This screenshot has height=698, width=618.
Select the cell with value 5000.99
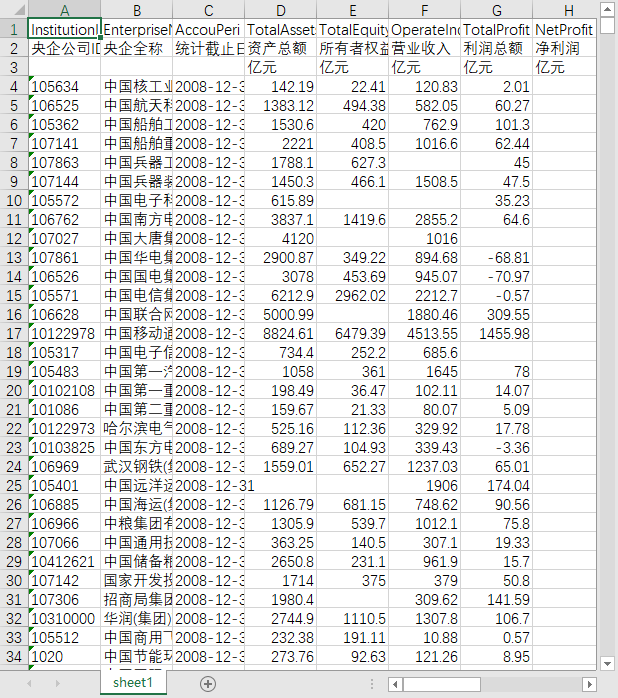(281, 314)
